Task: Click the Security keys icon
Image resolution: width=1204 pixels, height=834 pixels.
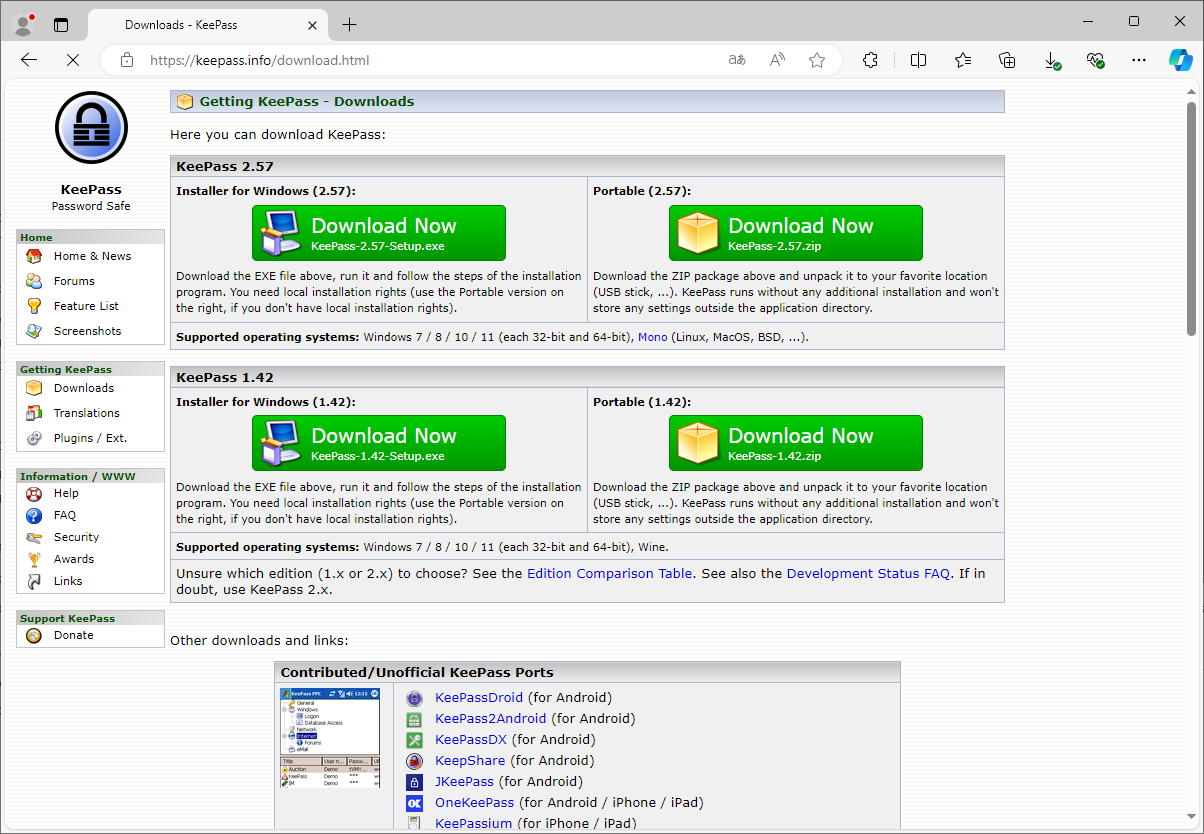Action: click(34, 537)
